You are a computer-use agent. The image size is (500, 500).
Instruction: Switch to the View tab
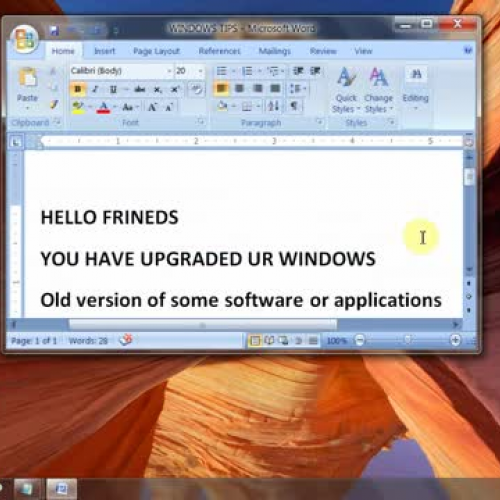pos(363,51)
